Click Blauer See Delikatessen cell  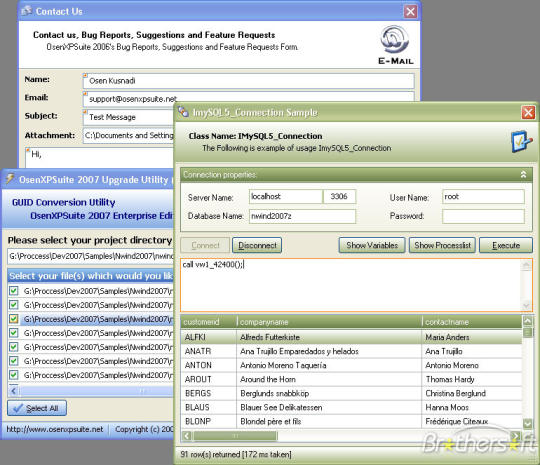pyautogui.click(x=329, y=407)
